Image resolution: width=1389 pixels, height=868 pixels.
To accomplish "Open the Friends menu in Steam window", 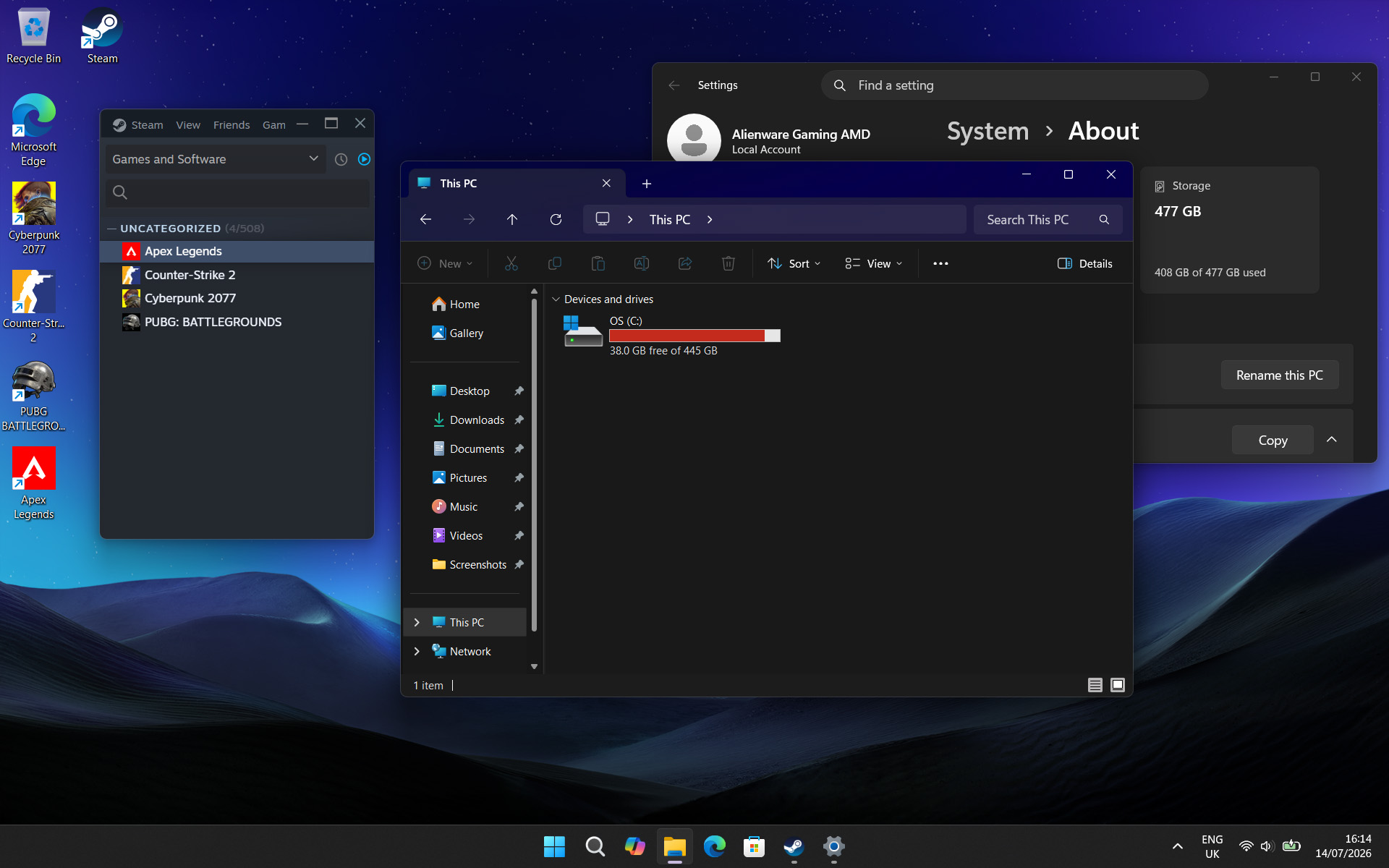I will coord(231,125).
